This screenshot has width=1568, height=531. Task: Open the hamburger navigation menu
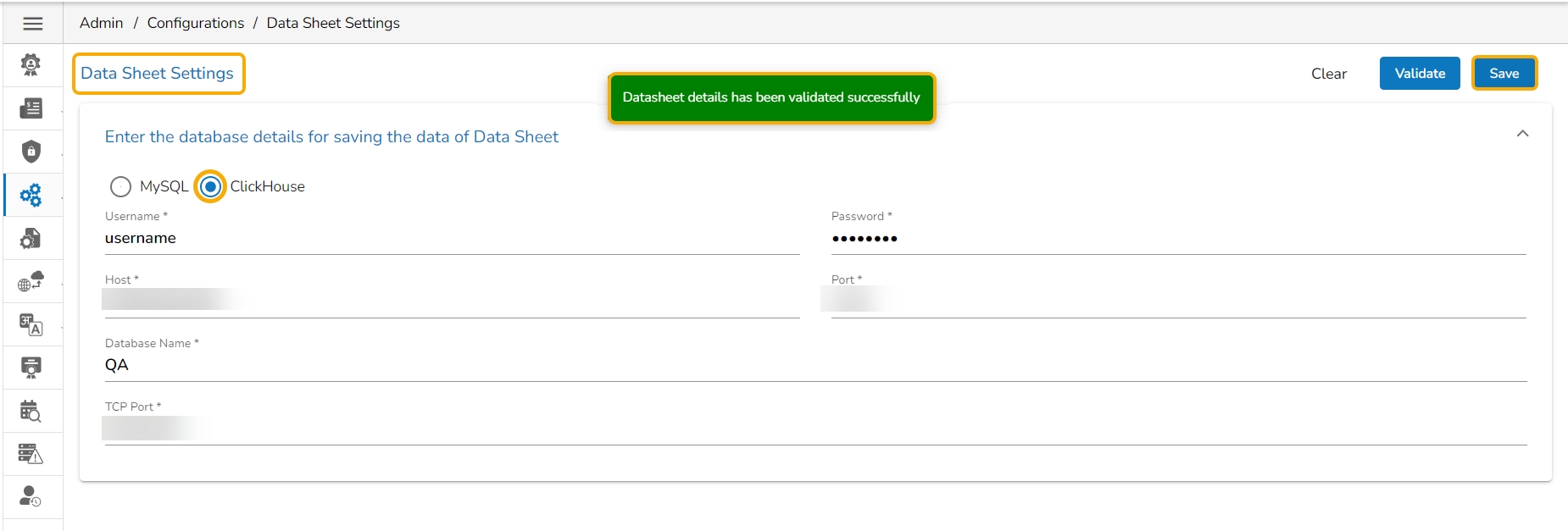[33, 24]
